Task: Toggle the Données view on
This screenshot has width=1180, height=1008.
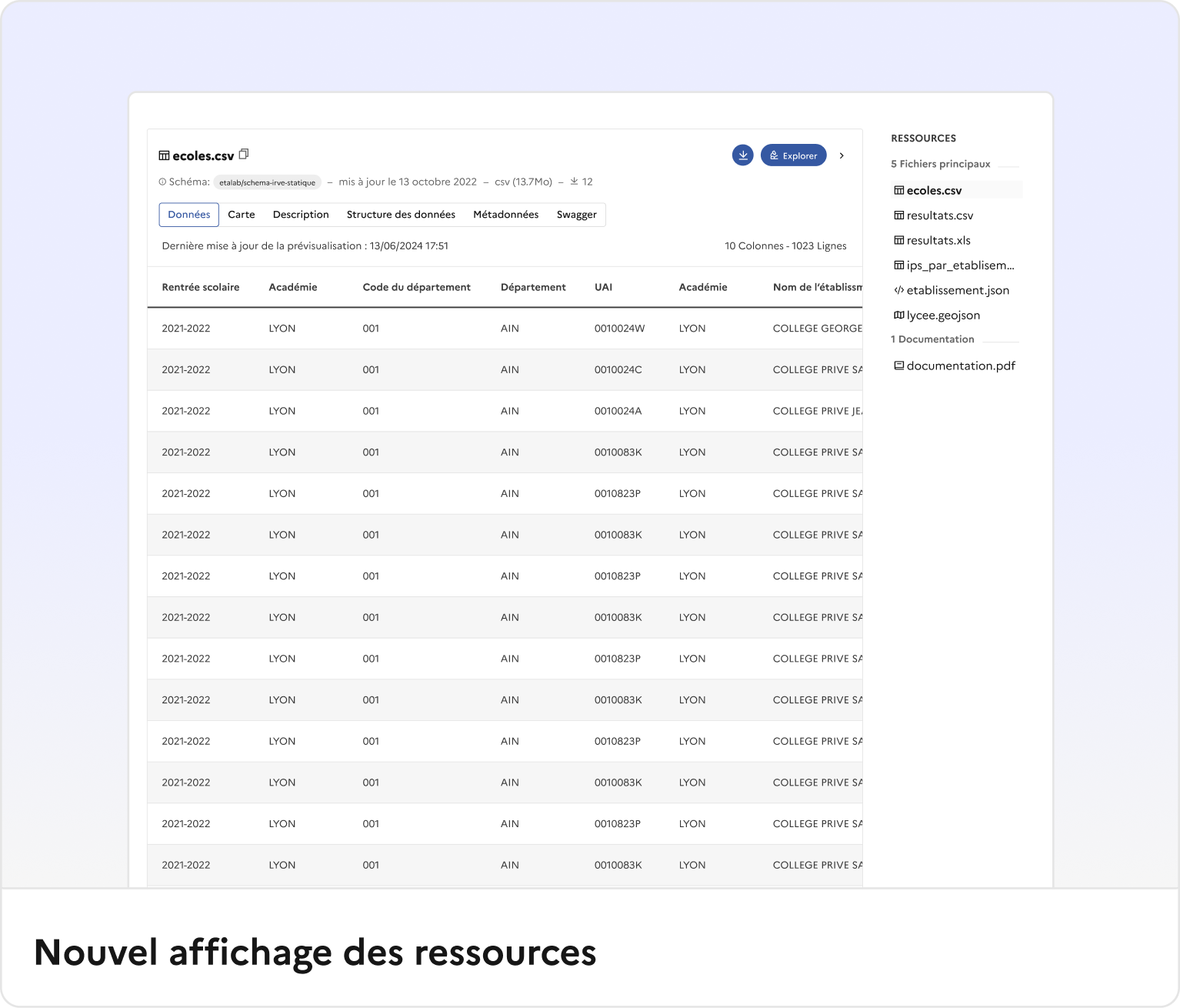Action: coord(188,215)
